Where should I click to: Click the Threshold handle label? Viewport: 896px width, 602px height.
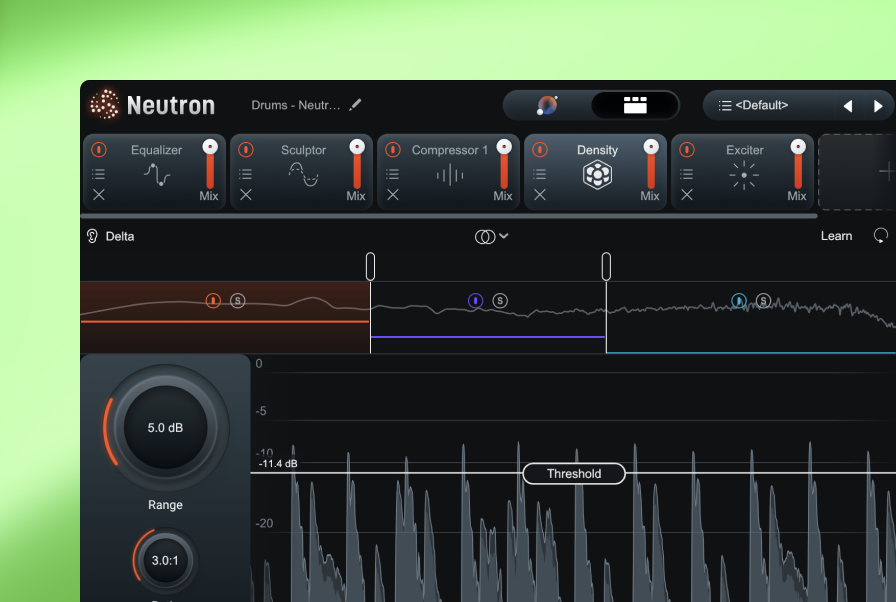coord(574,474)
